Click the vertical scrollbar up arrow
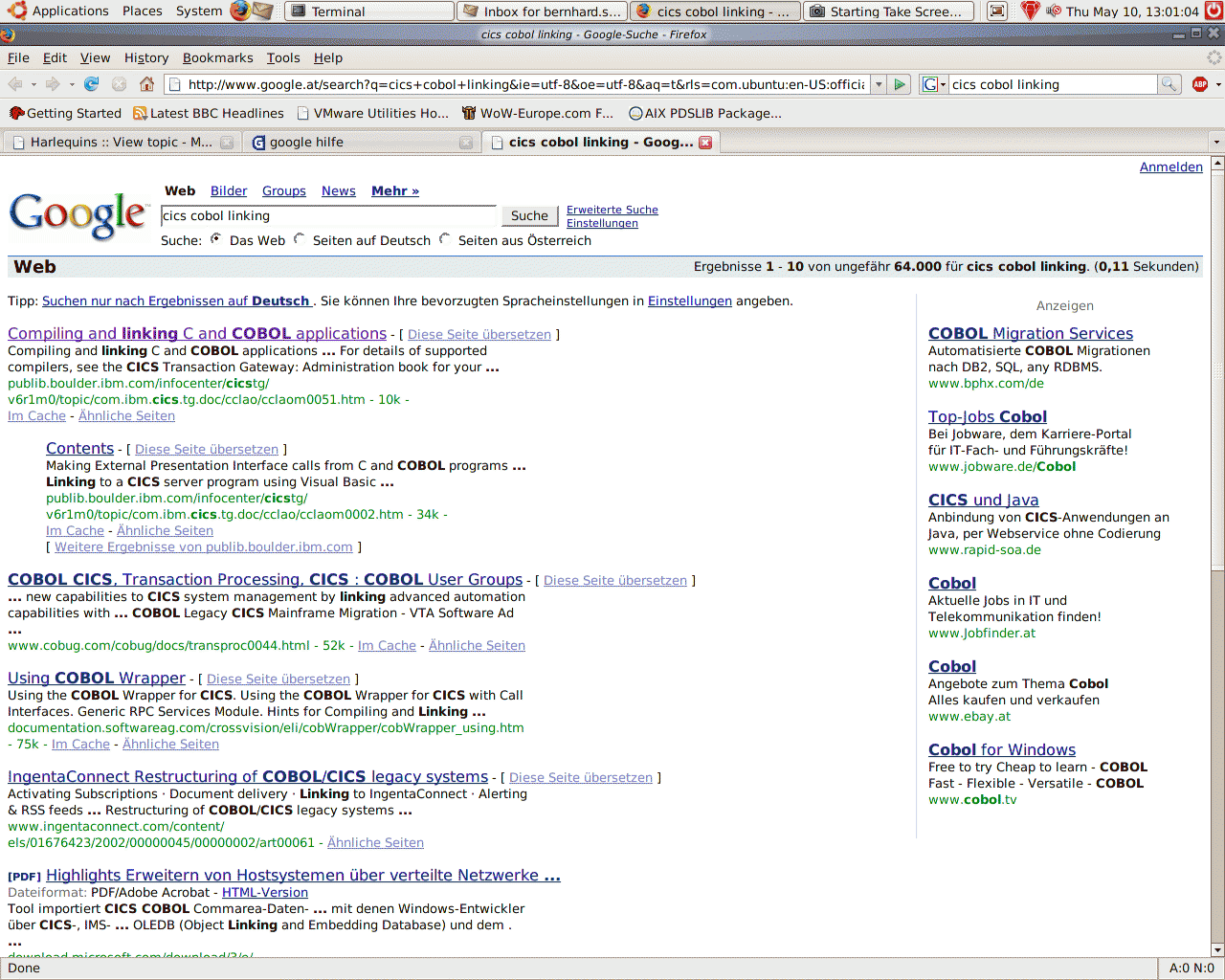Viewport: 1225px width, 980px height. pyautogui.click(x=1217, y=164)
